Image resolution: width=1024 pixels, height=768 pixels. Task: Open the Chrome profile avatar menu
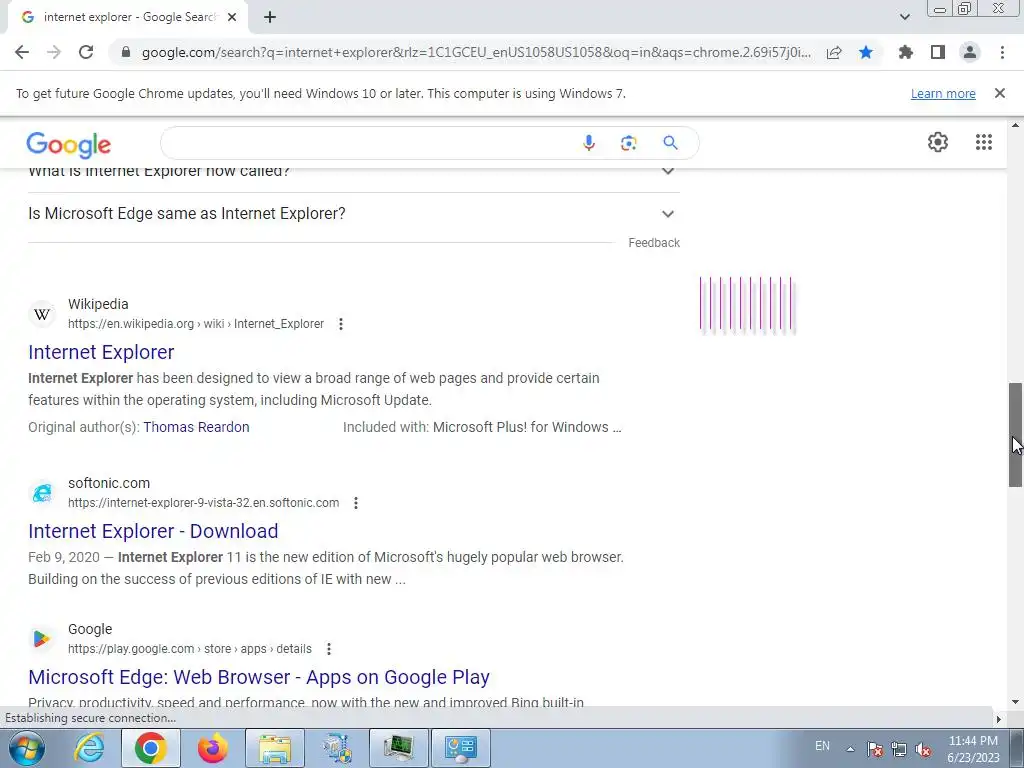pos(970,52)
